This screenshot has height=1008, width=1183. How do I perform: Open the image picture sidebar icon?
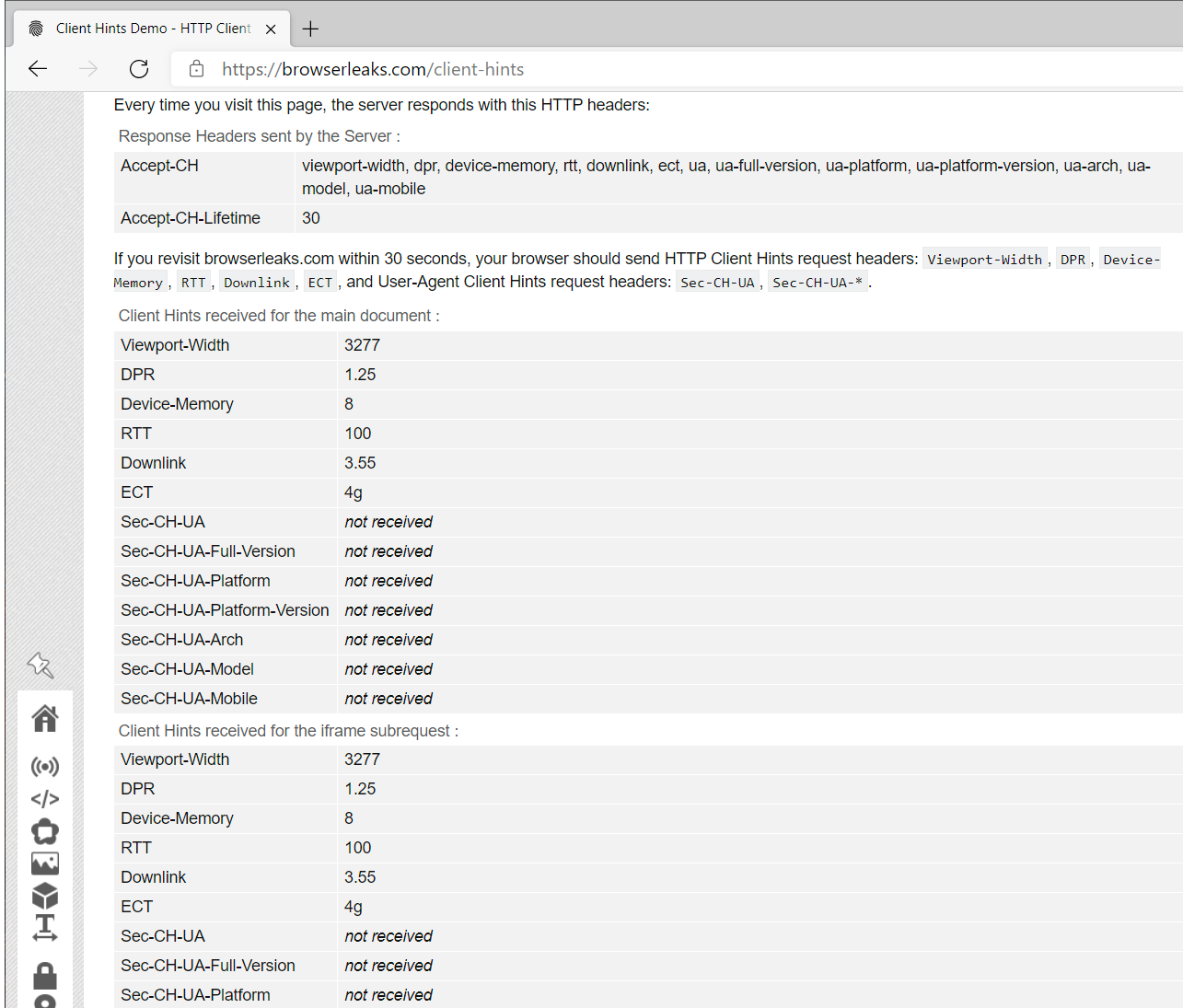[x=45, y=863]
